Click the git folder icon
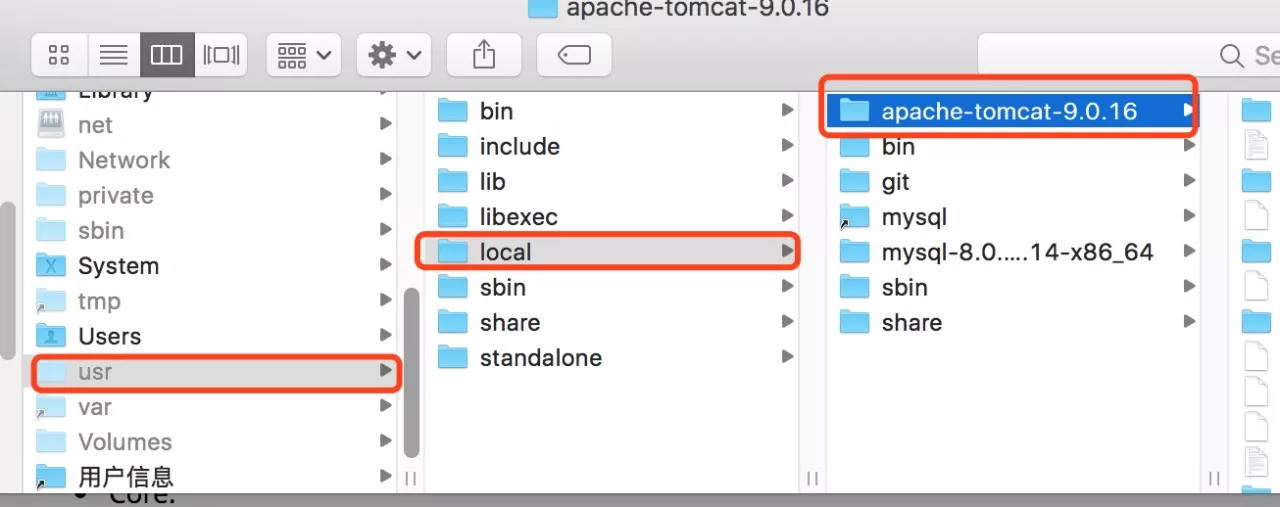This screenshot has width=1280, height=507. [854, 181]
